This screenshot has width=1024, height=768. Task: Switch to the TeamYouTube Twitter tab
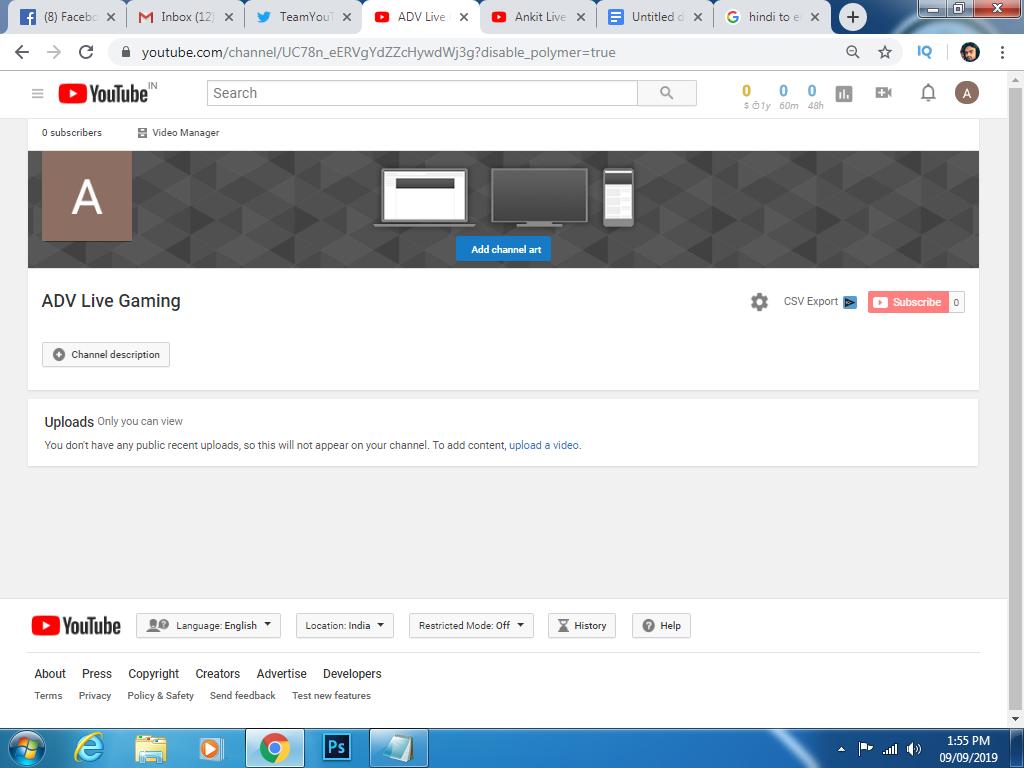[x=301, y=17]
